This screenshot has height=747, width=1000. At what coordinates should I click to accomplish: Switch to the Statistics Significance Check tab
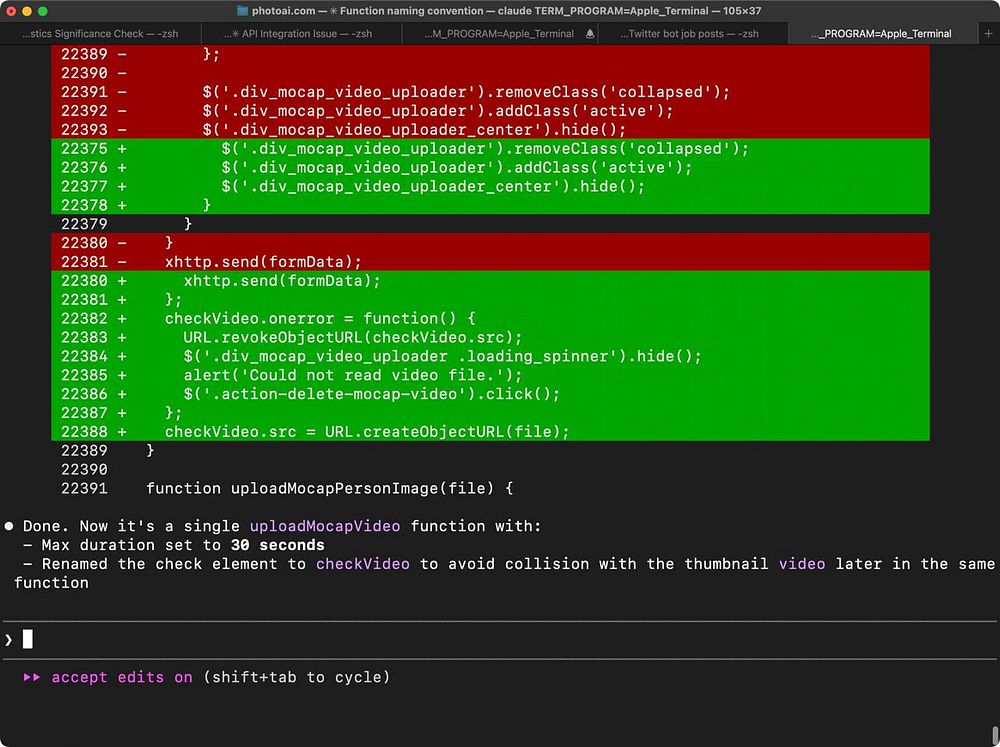100,34
